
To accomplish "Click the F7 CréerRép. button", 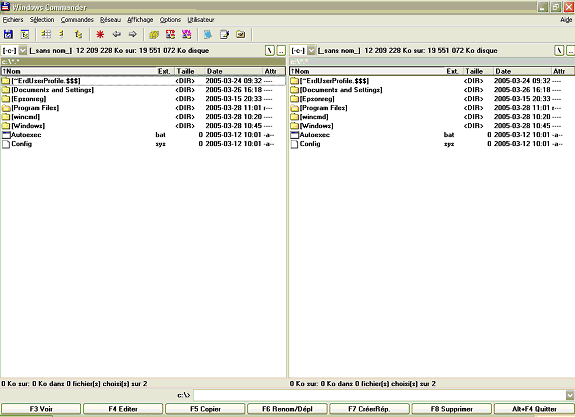I will (x=369, y=409).
